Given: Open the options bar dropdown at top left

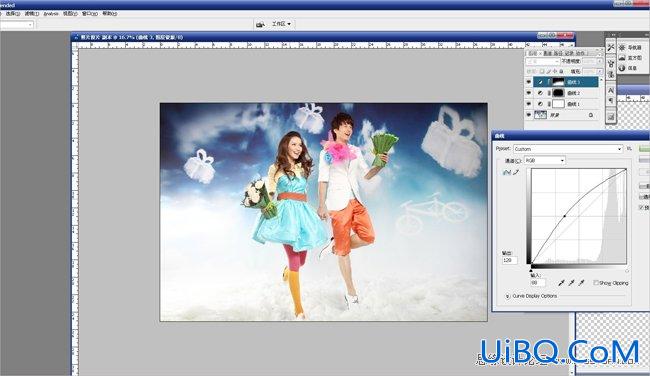Looking at the screenshot, I should [x=17, y=25].
